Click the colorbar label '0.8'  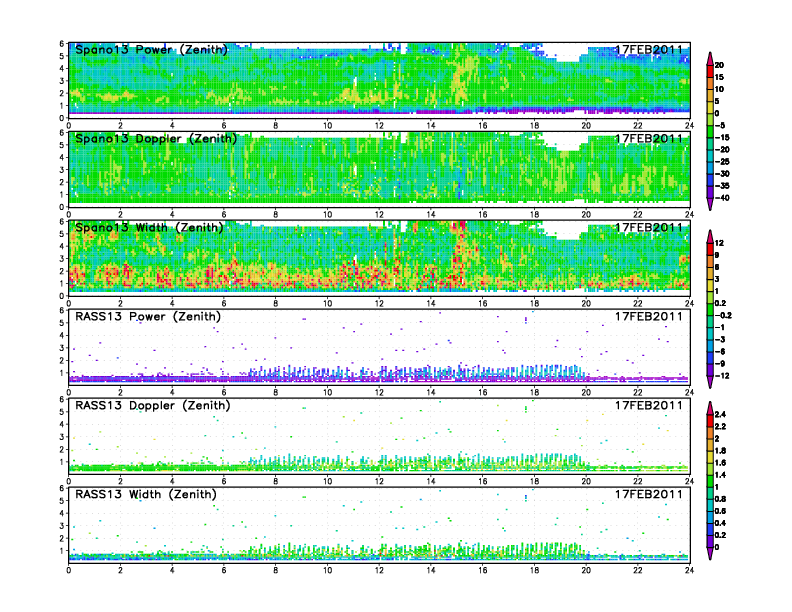(720, 499)
